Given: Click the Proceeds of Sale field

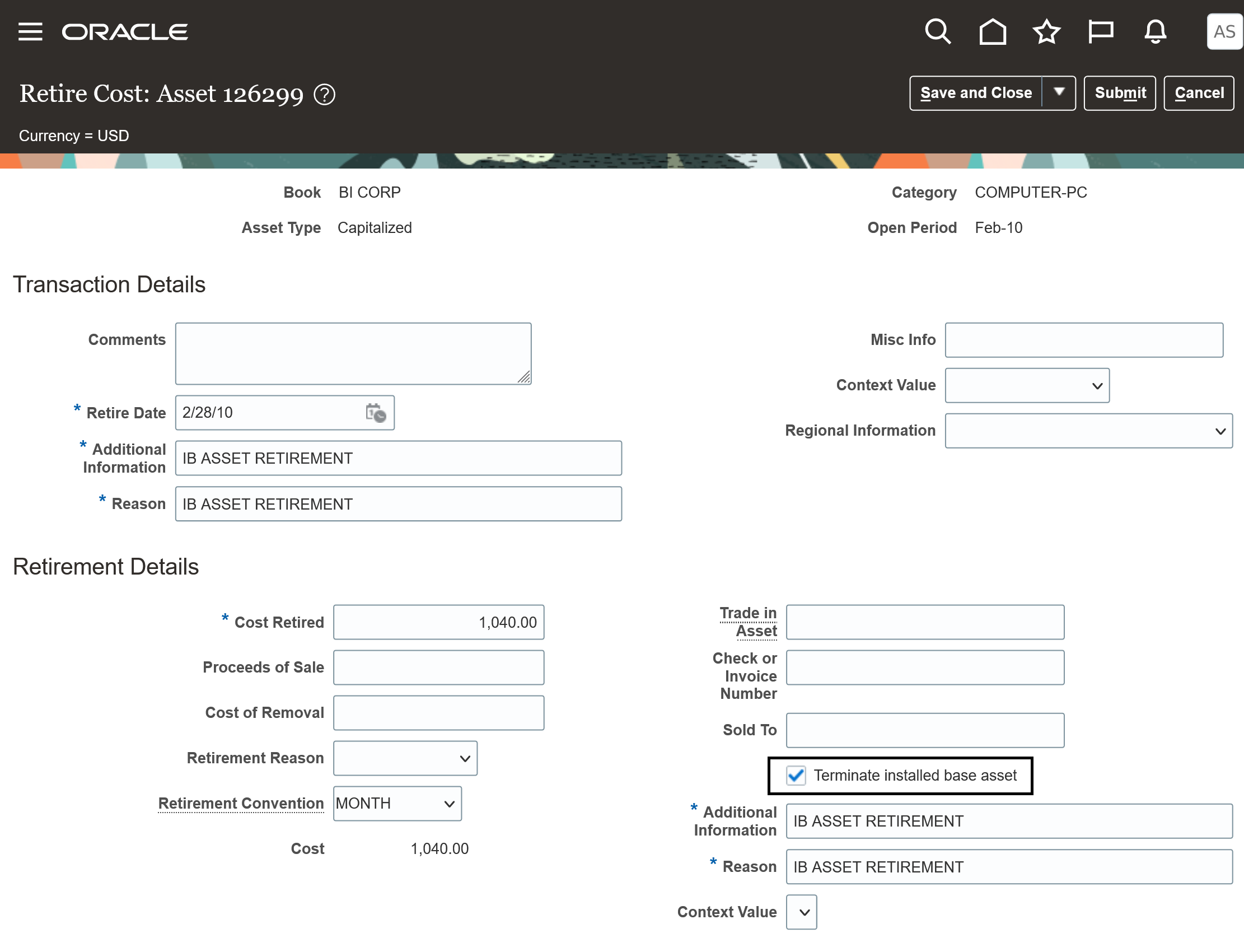Looking at the screenshot, I should (438, 668).
